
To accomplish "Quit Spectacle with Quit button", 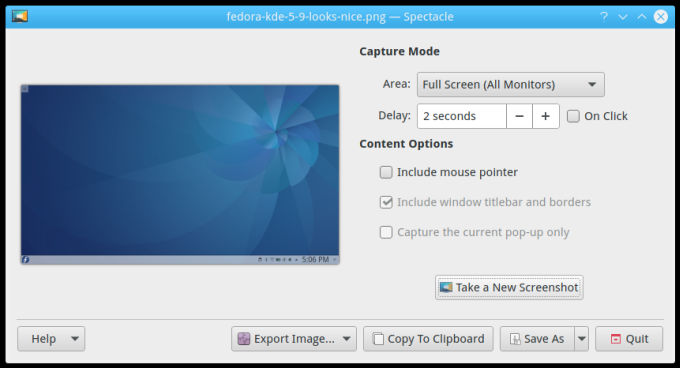I will pyautogui.click(x=629, y=339).
